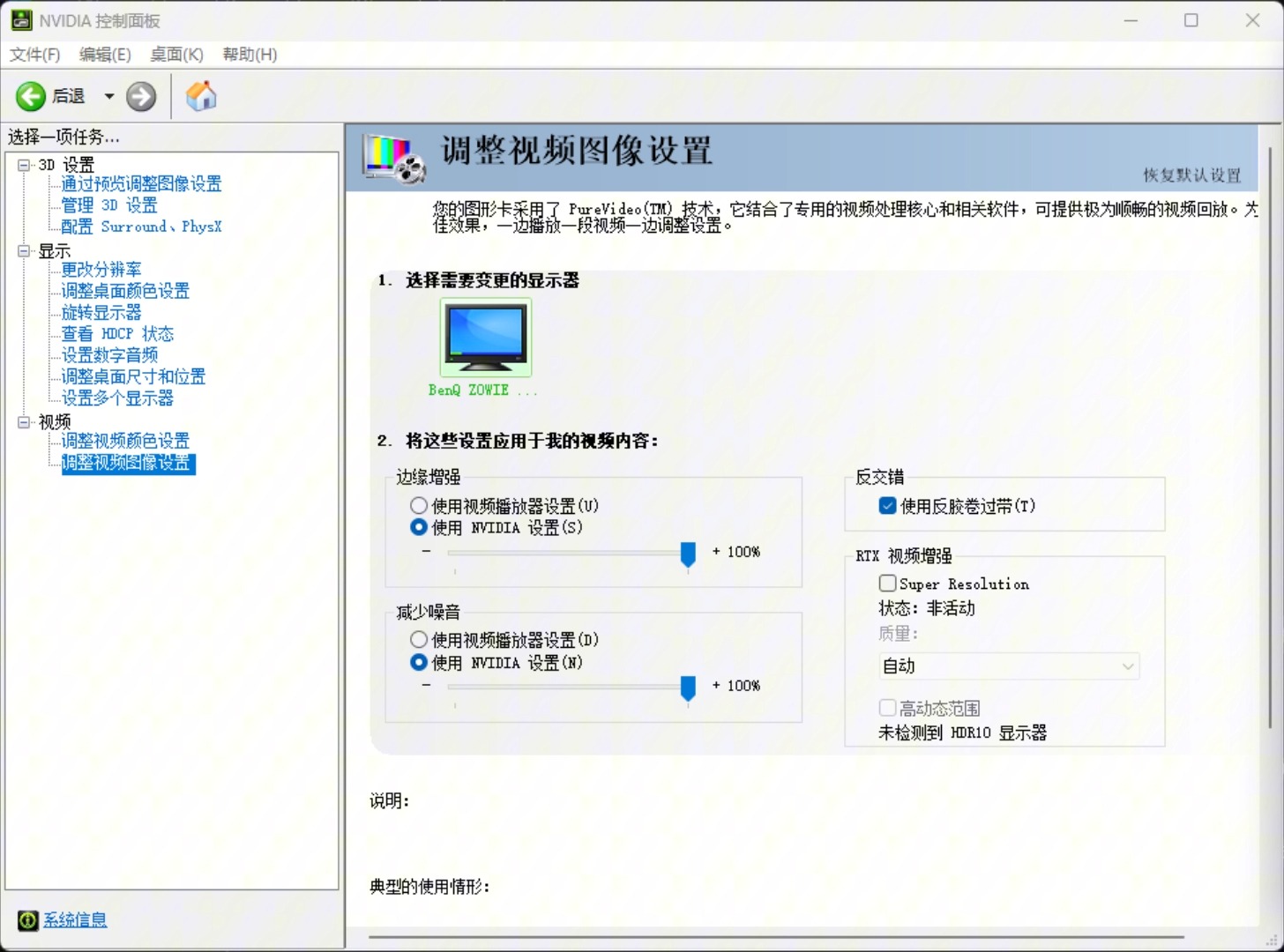Click the green Back arrow icon

31,96
